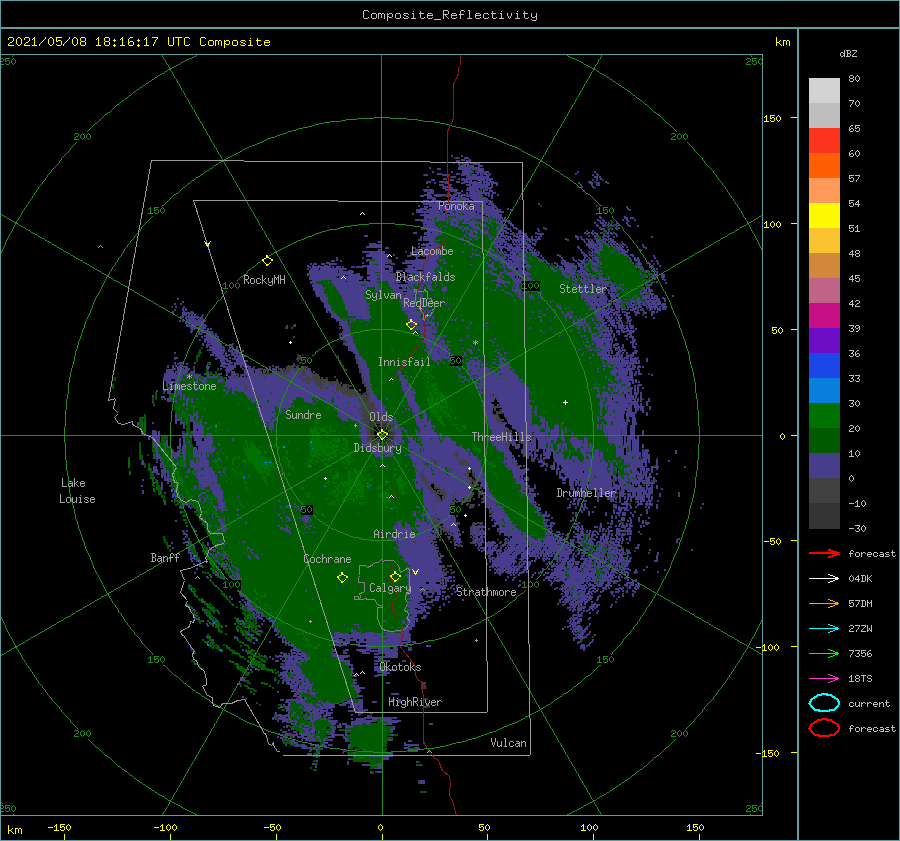900x841 pixels.
Task: Click the Limestone label
Action: point(189,386)
